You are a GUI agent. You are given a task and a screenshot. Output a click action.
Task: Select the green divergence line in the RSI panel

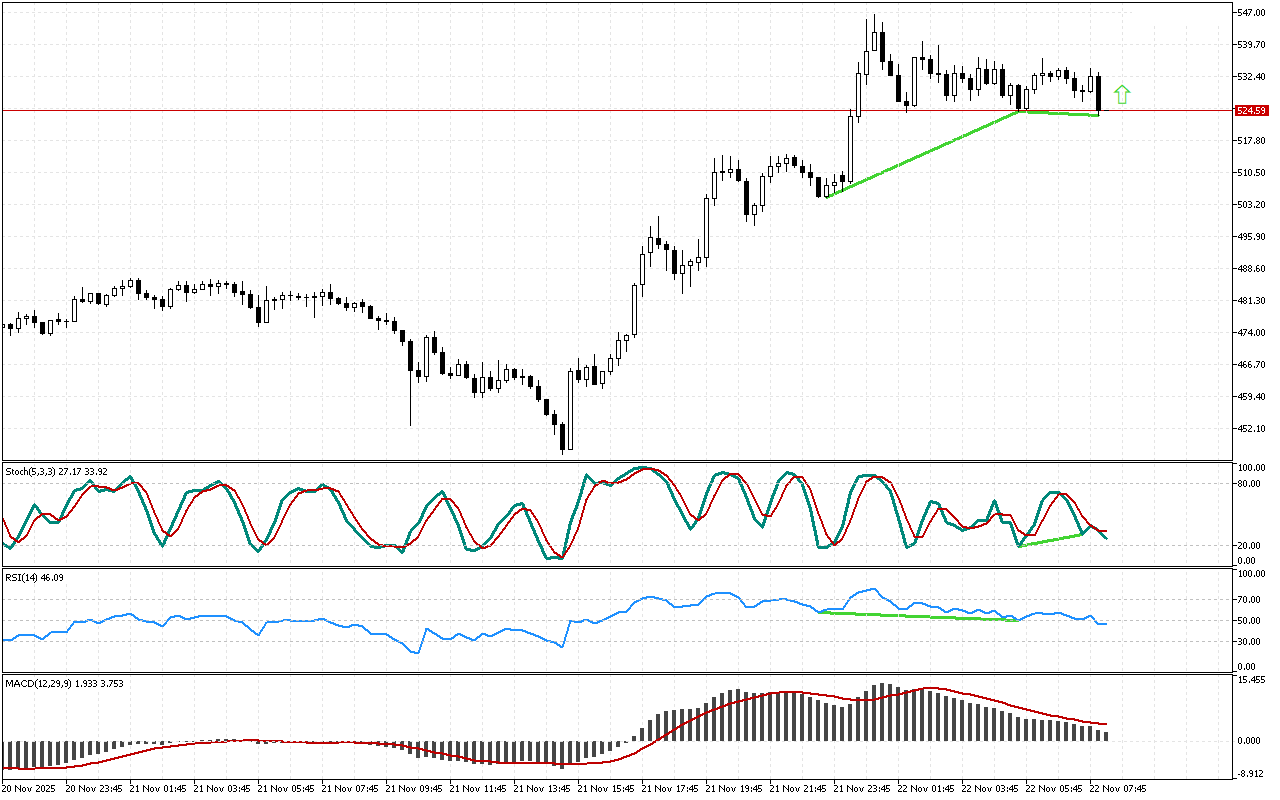coord(920,615)
